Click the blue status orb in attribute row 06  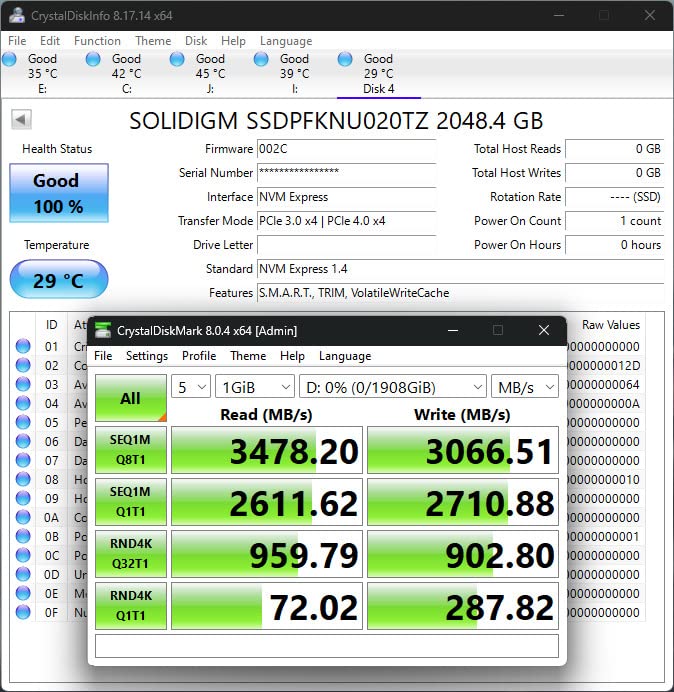[23, 441]
